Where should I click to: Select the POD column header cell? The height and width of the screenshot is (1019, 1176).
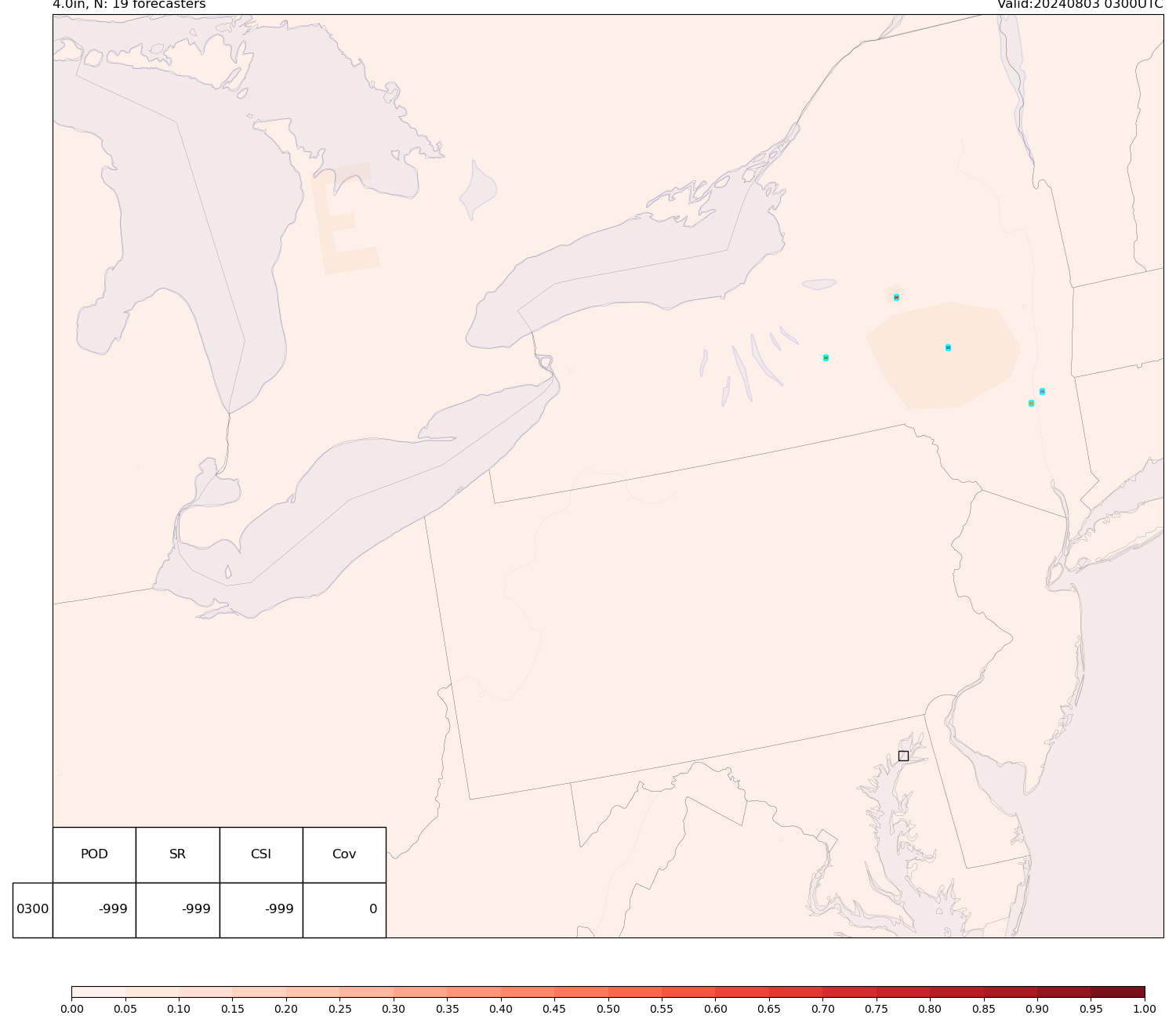coord(94,854)
